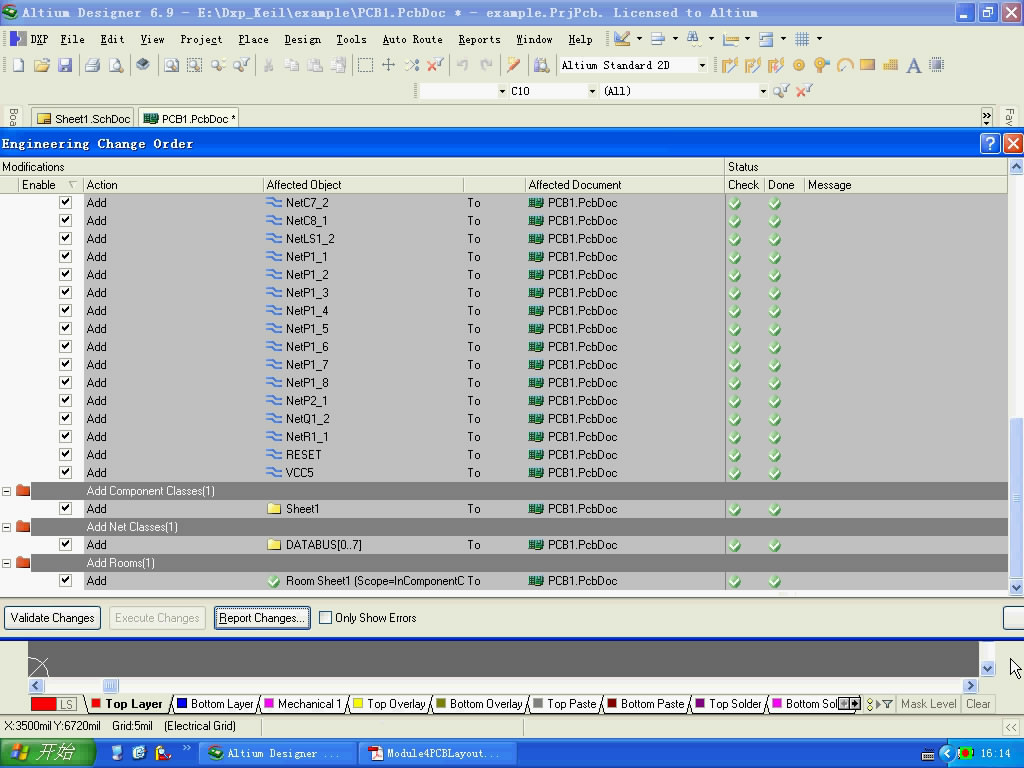The height and width of the screenshot is (768, 1024).
Task: Click the Mechanical 1 magenta color swatch
Action: coord(269,703)
